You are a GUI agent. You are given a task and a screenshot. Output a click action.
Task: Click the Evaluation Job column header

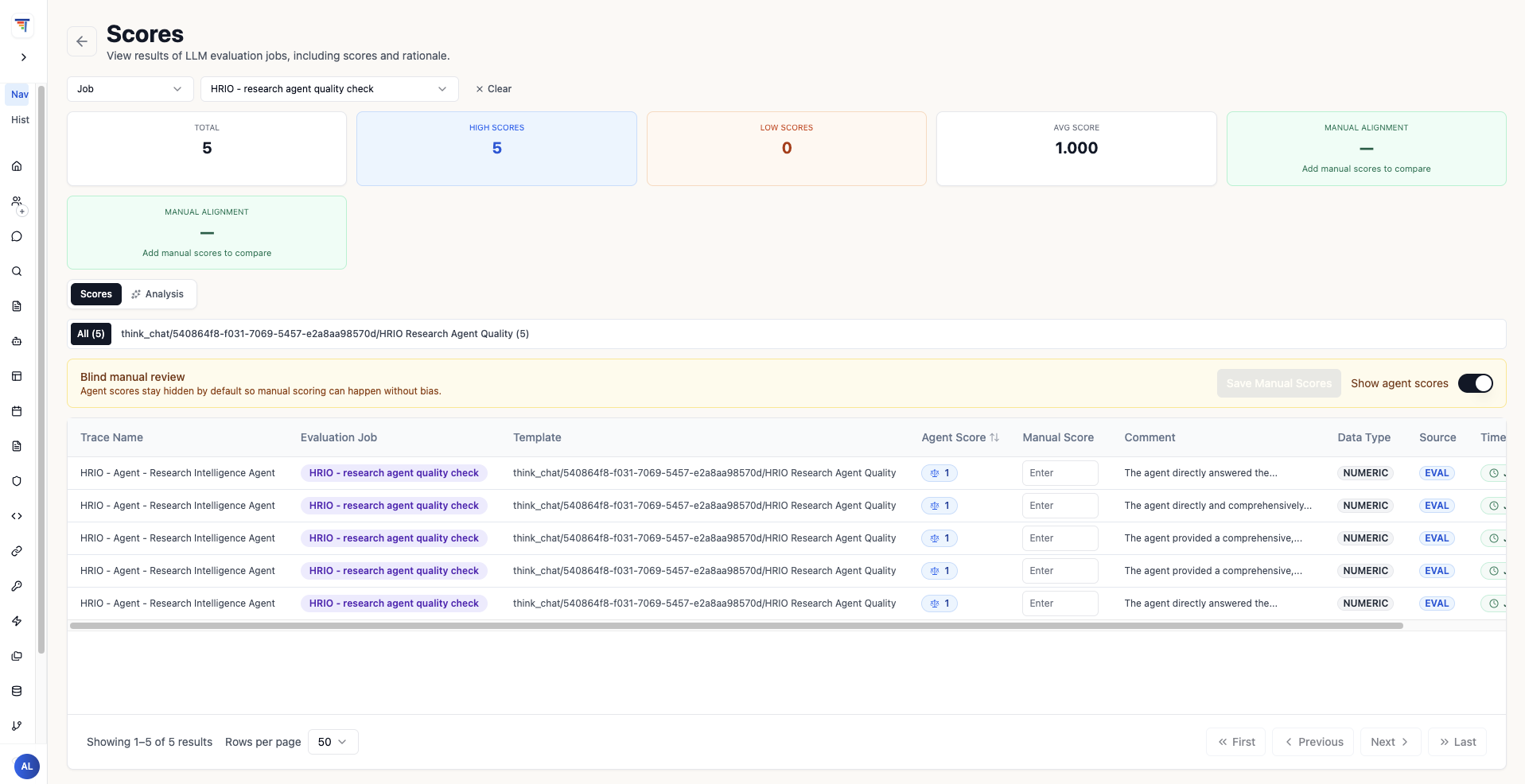[x=339, y=437]
